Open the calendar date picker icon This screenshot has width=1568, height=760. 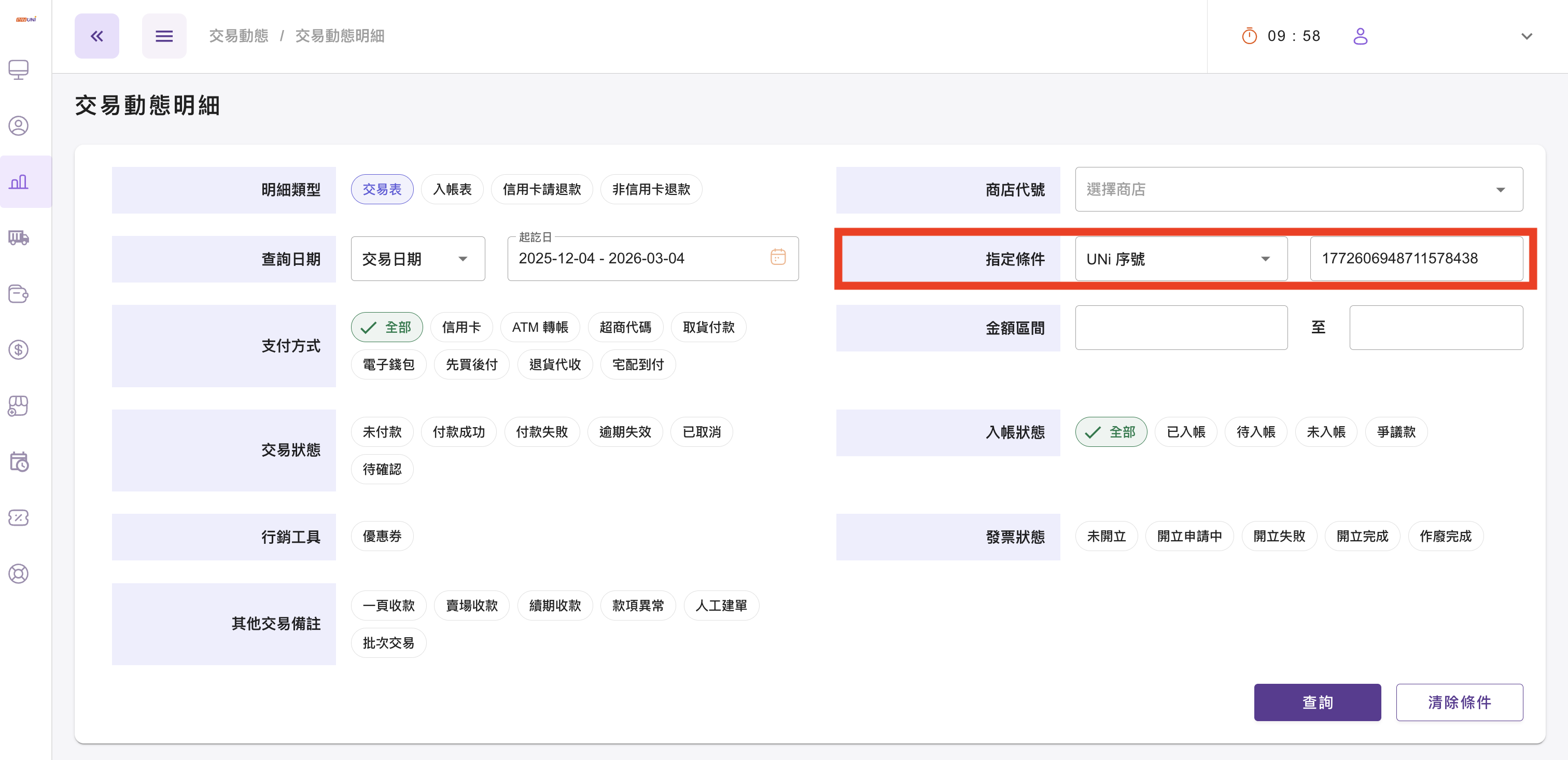coord(777,258)
